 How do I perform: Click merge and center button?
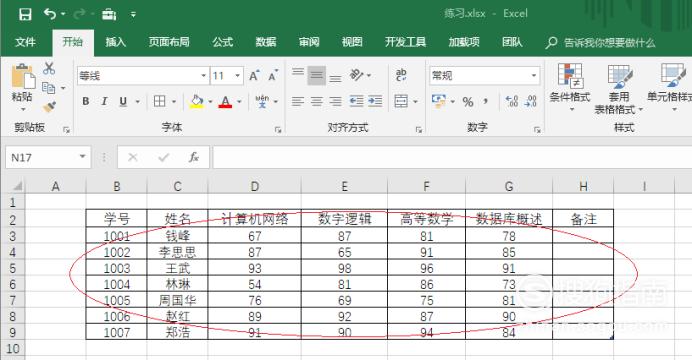click(x=401, y=101)
